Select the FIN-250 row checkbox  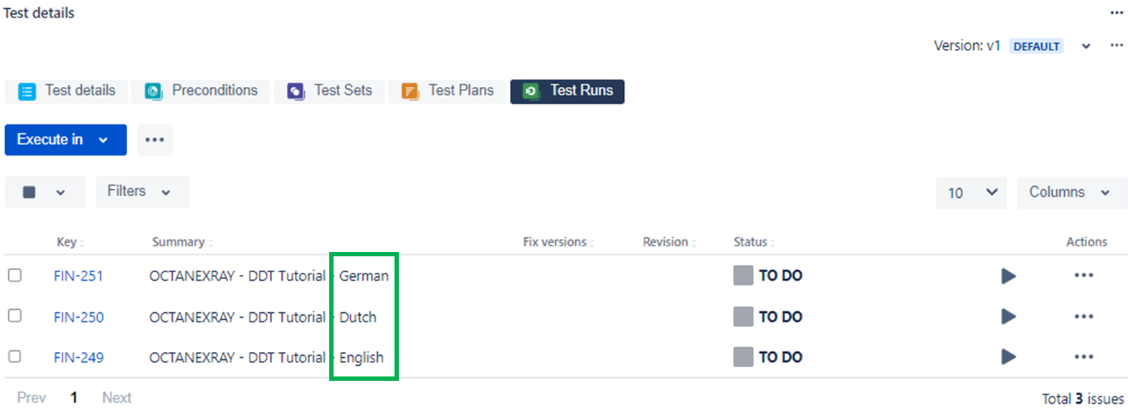[14, 315]
